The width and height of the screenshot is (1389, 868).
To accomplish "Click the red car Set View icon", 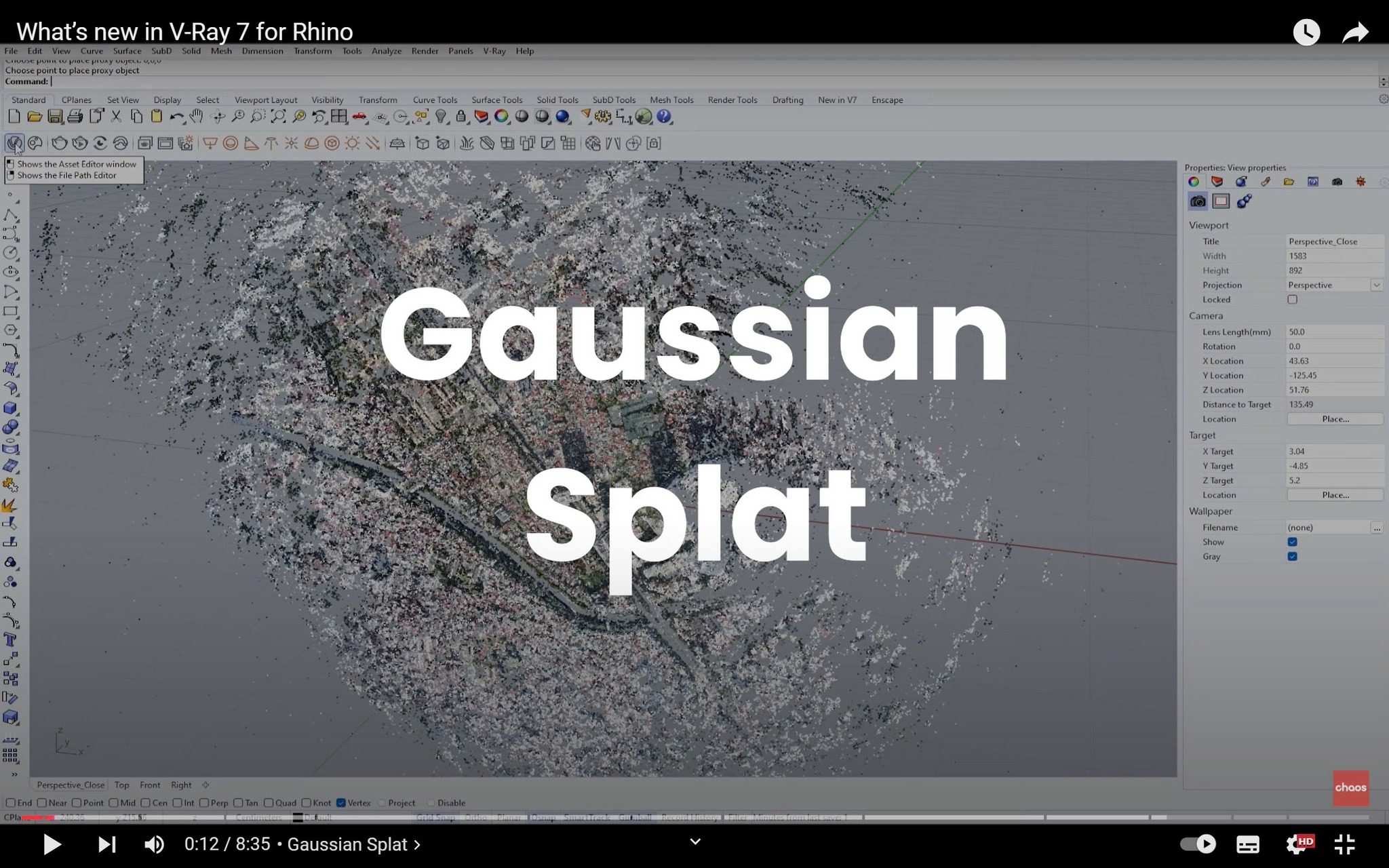I will tap(359, 117).
